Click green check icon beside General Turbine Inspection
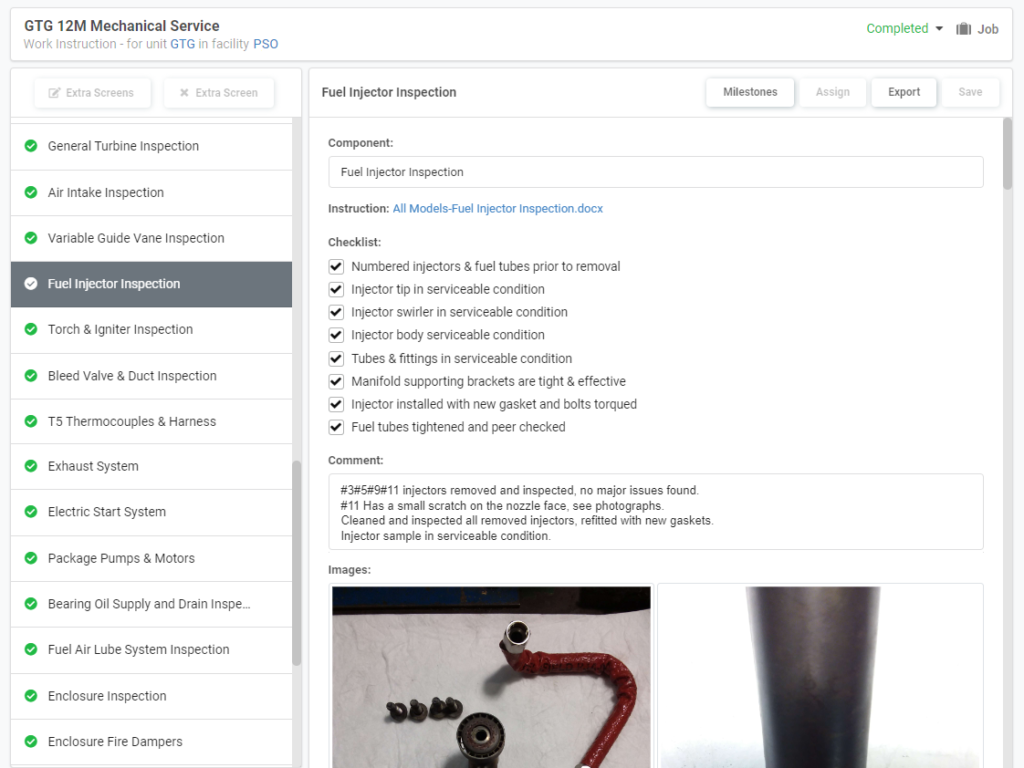The width and height of the screenshot is (1024, 768). tap(31, 146)
